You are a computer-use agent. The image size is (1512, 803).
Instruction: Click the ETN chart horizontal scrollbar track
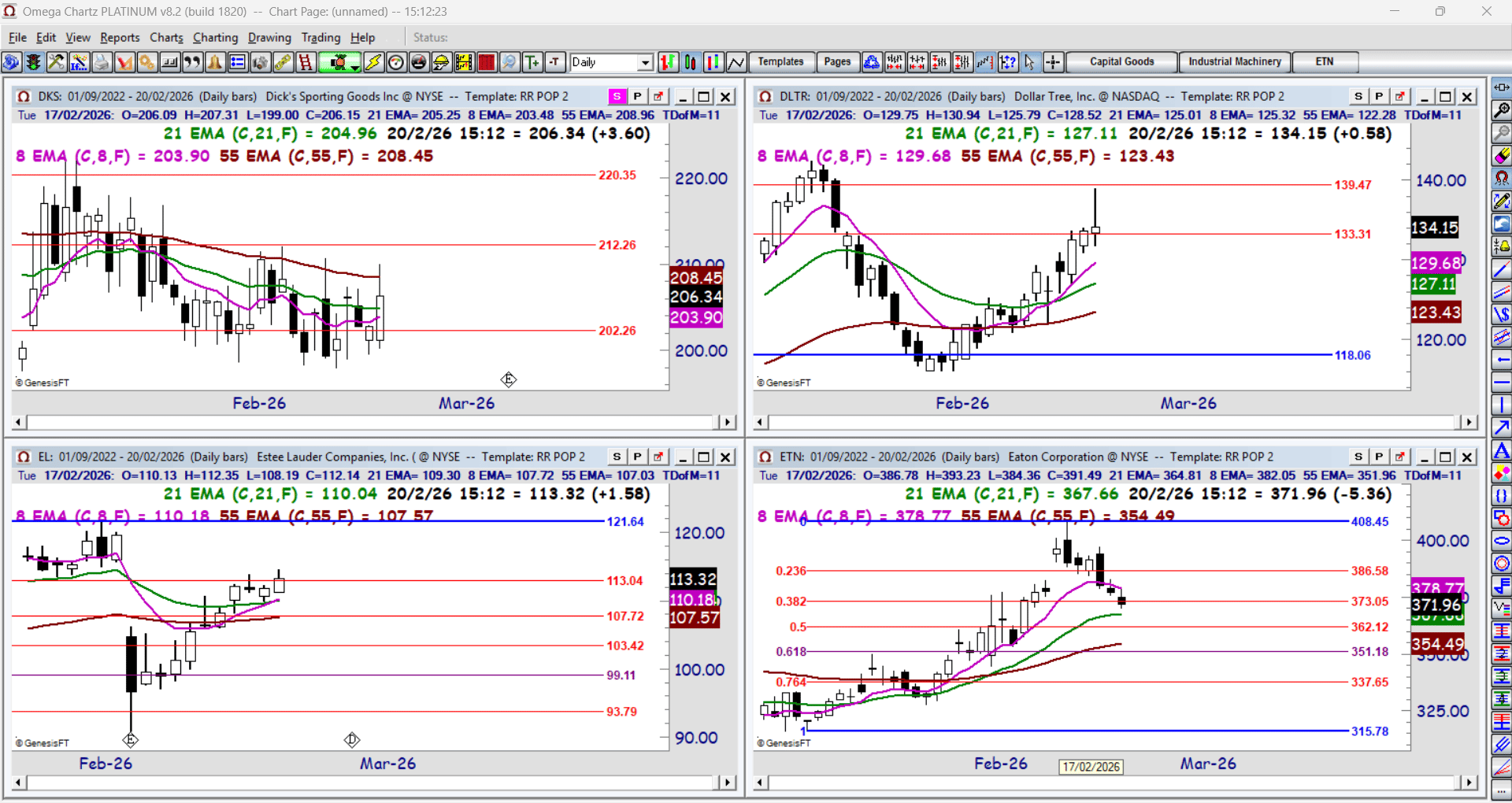(1114, 783)
